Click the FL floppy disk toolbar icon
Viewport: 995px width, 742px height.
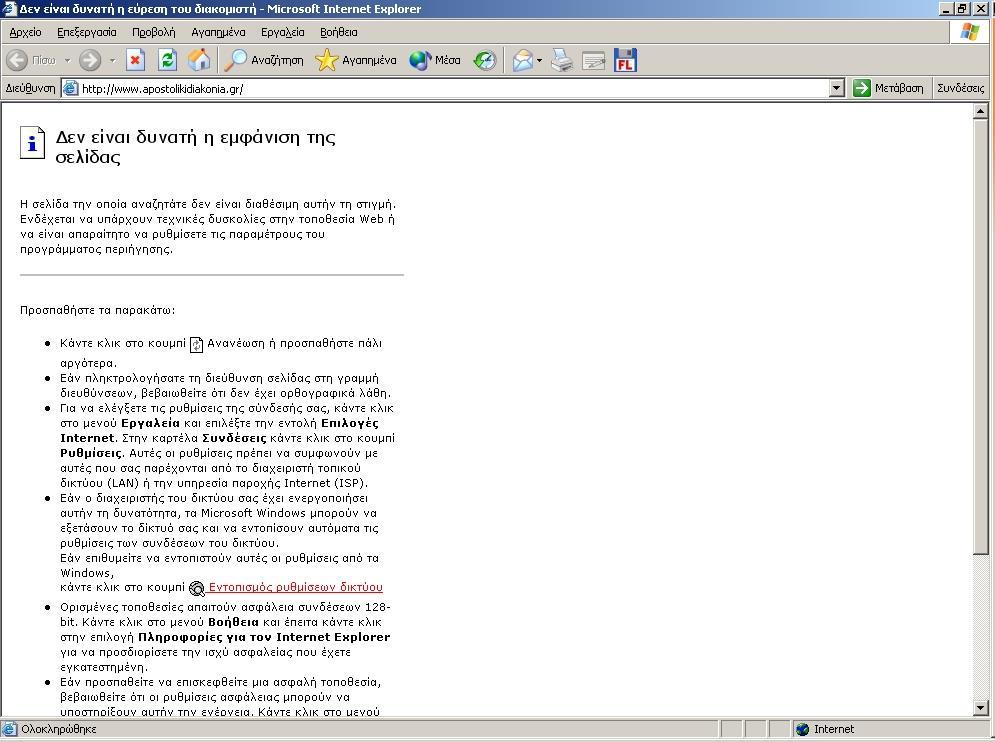point(625,60)
